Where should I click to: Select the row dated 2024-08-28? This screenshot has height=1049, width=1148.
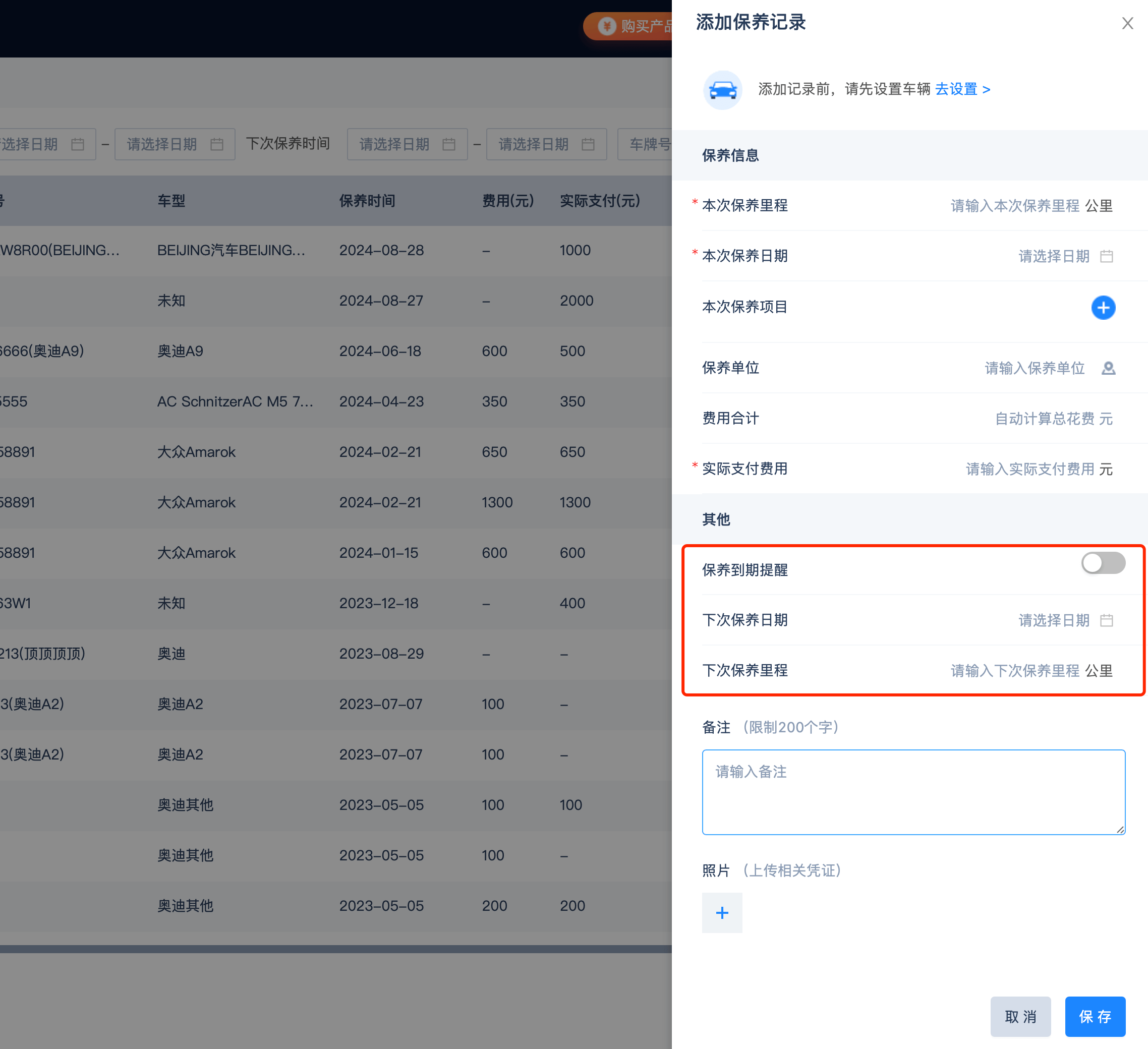[x=336, y=251]
